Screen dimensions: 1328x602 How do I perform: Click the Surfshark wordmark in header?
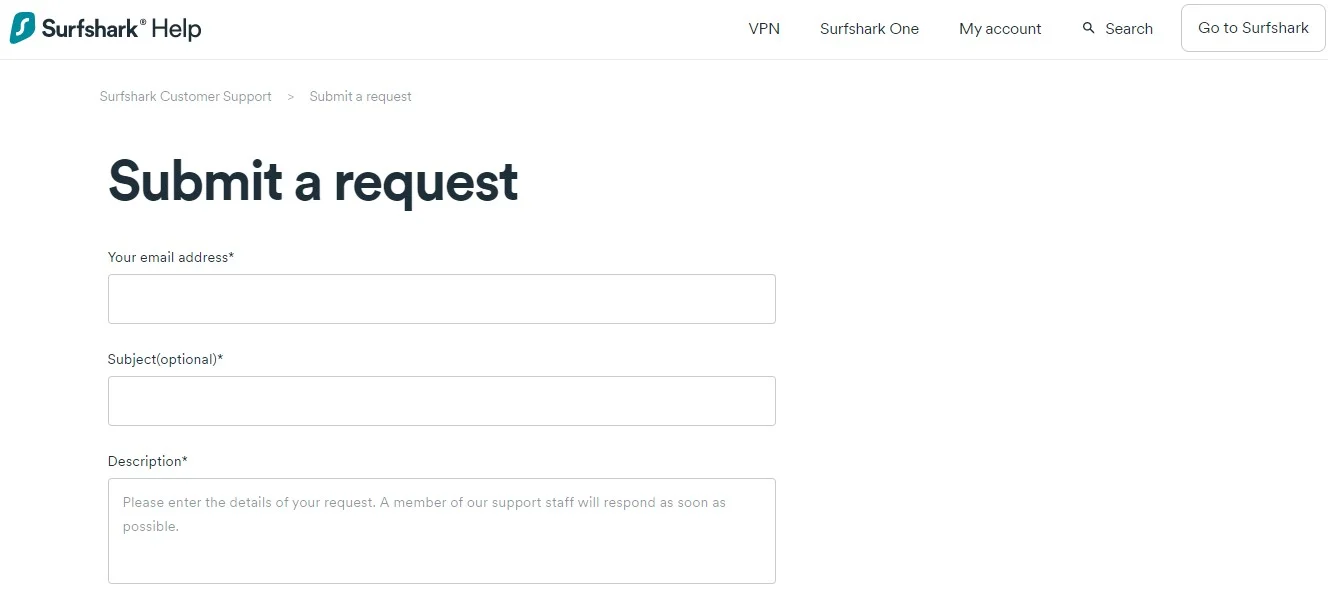pos(94,28)
